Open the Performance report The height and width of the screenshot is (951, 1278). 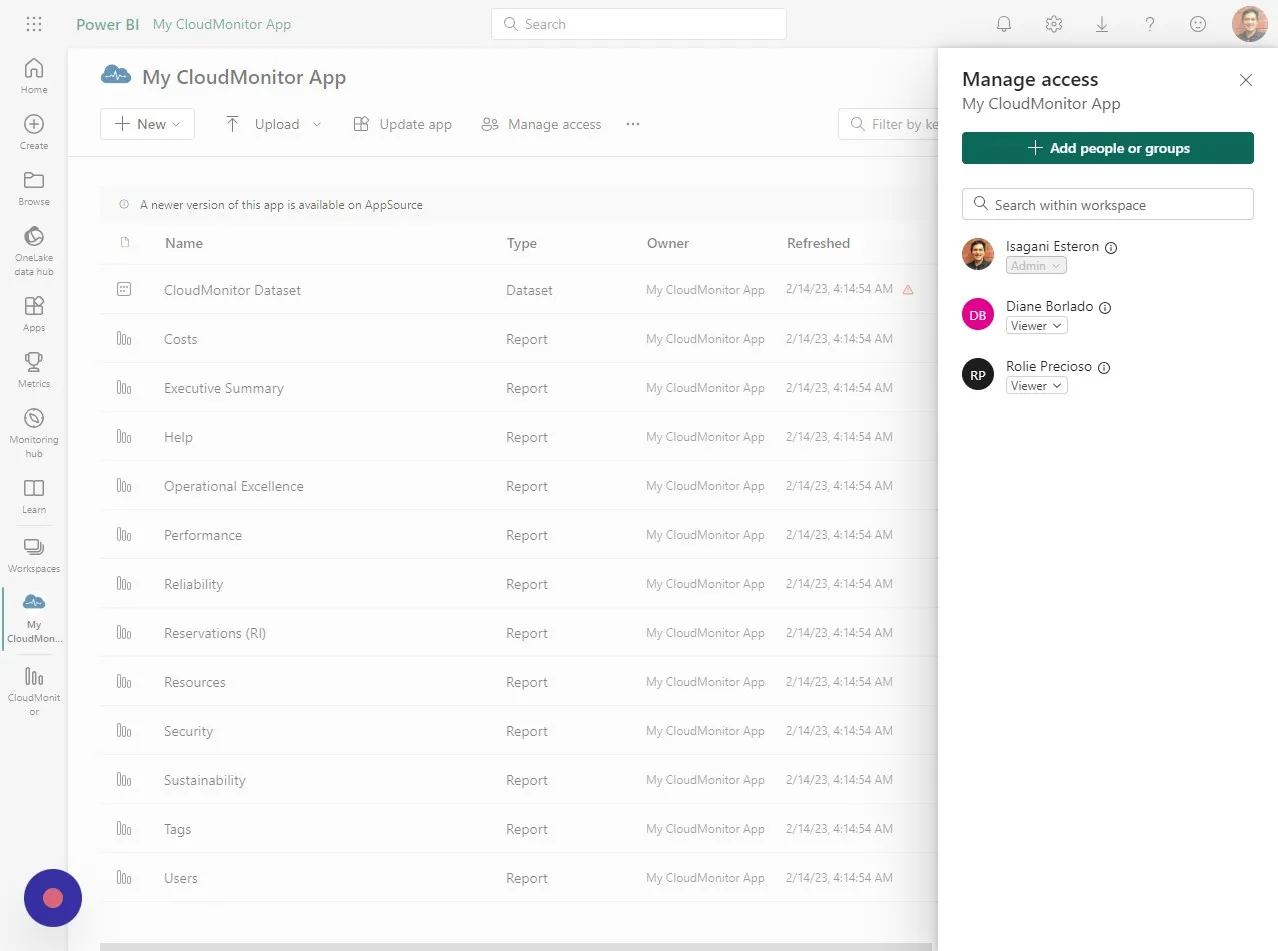[x=203, y=535]
